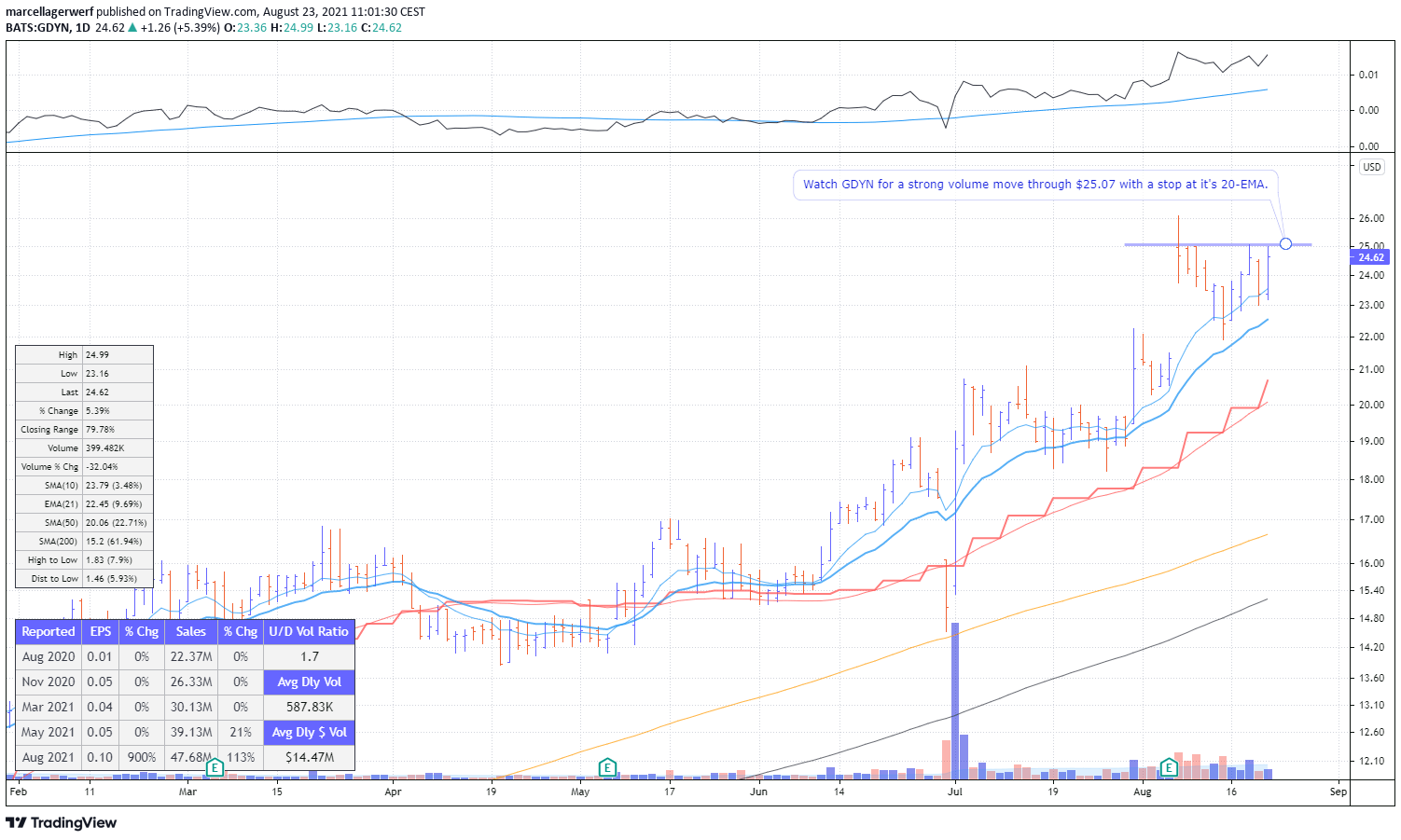Viewport: 1401px width, 840px height.
Task: Click the Jun label on the time axis
Action: (x=759, y=792)
